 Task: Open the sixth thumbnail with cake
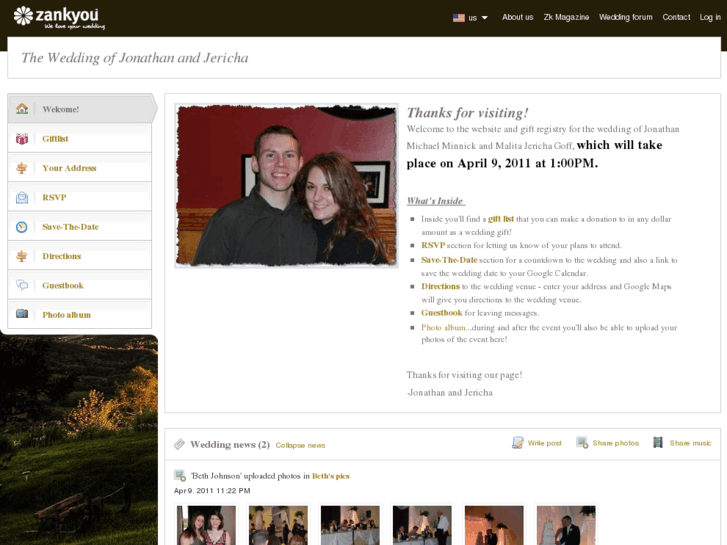click(566, 525)
